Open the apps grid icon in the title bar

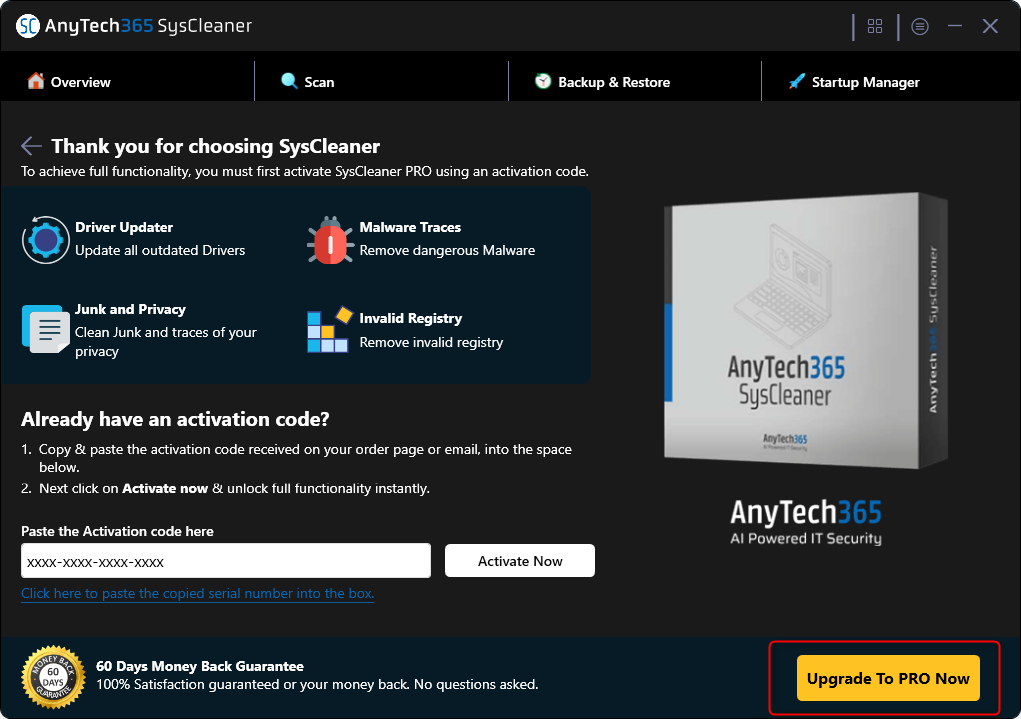pyautogui.click(x=874, y=26)
